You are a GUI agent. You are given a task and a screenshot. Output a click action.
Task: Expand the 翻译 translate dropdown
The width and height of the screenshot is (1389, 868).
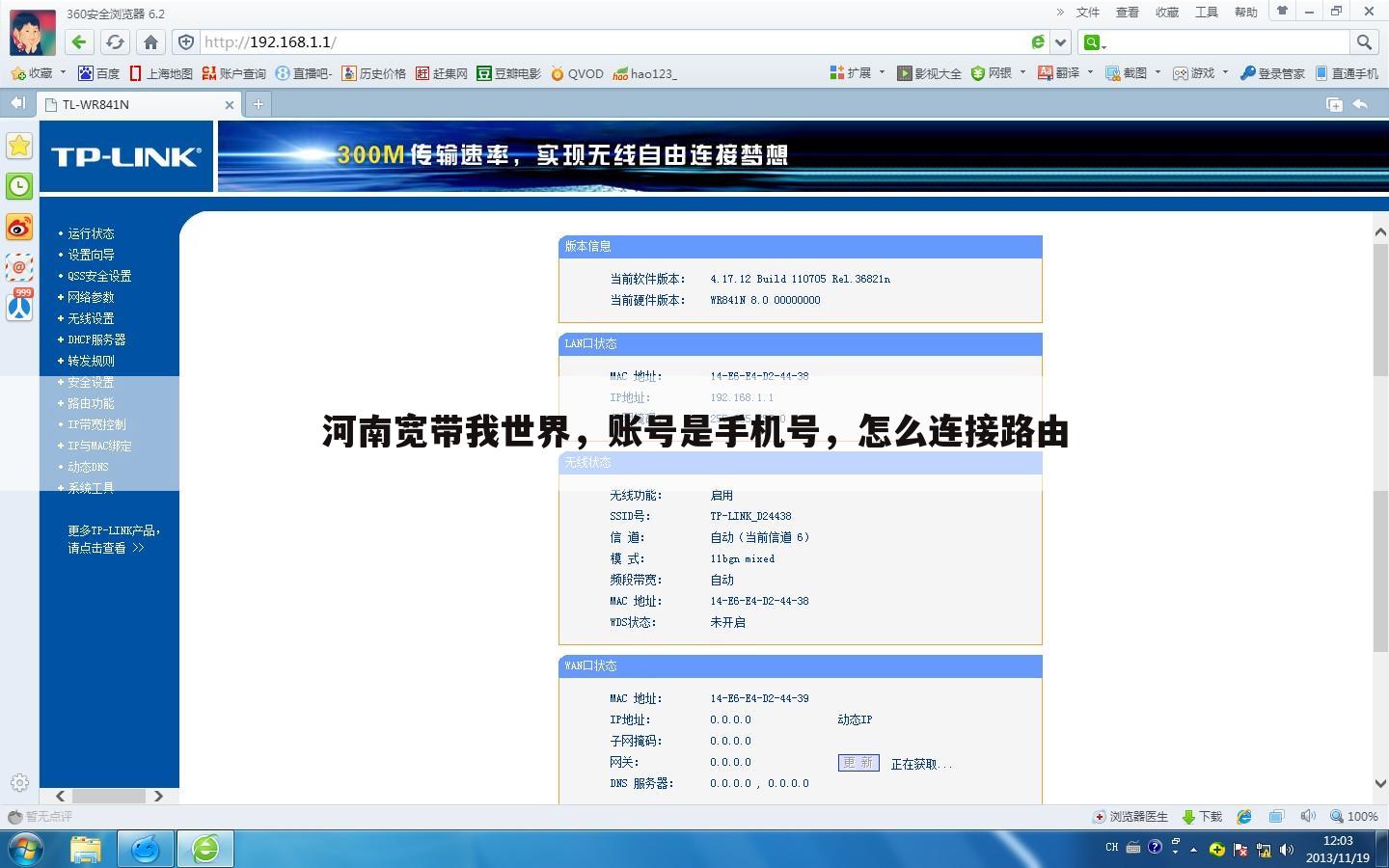(x=1091, y=72)
